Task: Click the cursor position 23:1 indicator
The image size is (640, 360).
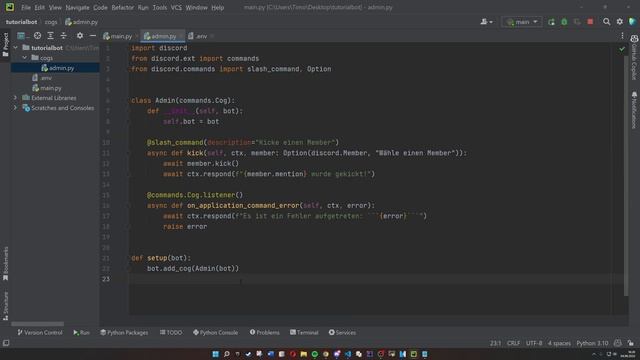Action: tap(496, 343)
